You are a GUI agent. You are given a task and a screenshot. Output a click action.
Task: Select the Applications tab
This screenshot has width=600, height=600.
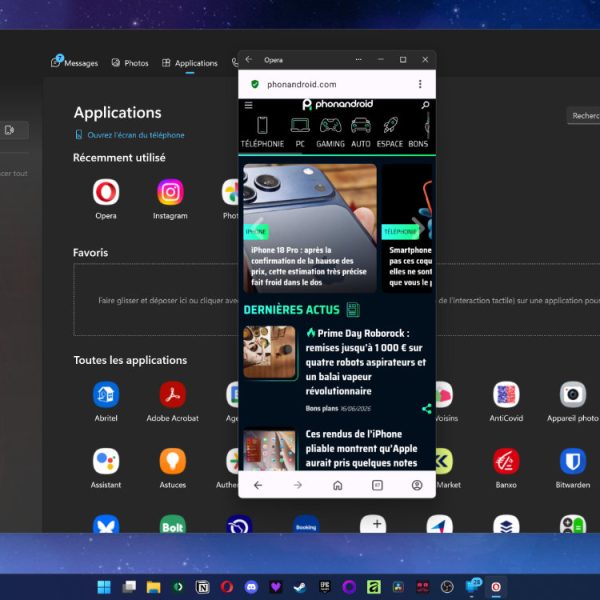(190, 63)
